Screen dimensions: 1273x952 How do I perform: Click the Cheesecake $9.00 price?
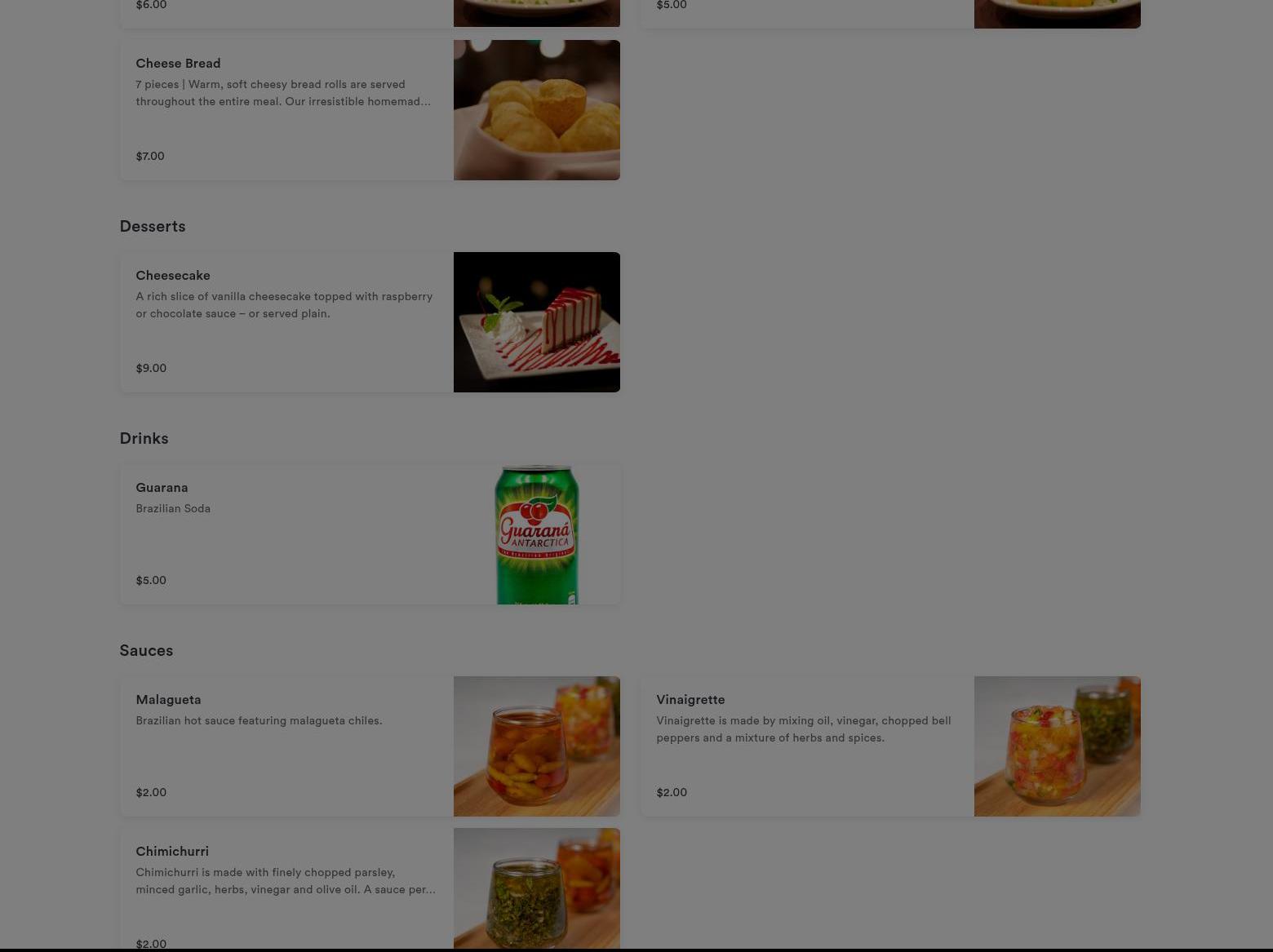[x=151, y=369]
